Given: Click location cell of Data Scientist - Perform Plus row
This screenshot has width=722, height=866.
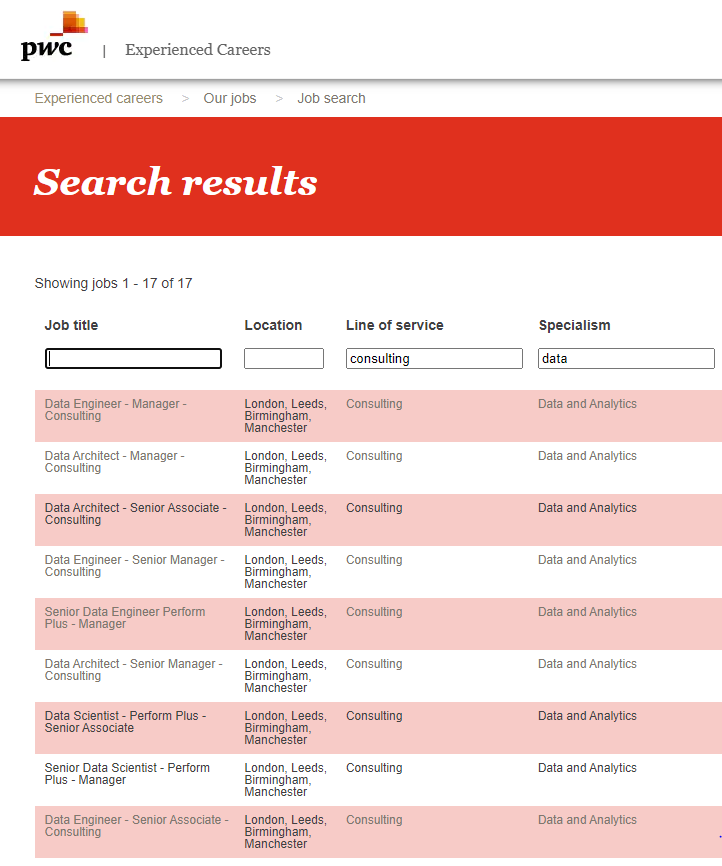Looking at the screenshot, I should click(x=286, y=727).
